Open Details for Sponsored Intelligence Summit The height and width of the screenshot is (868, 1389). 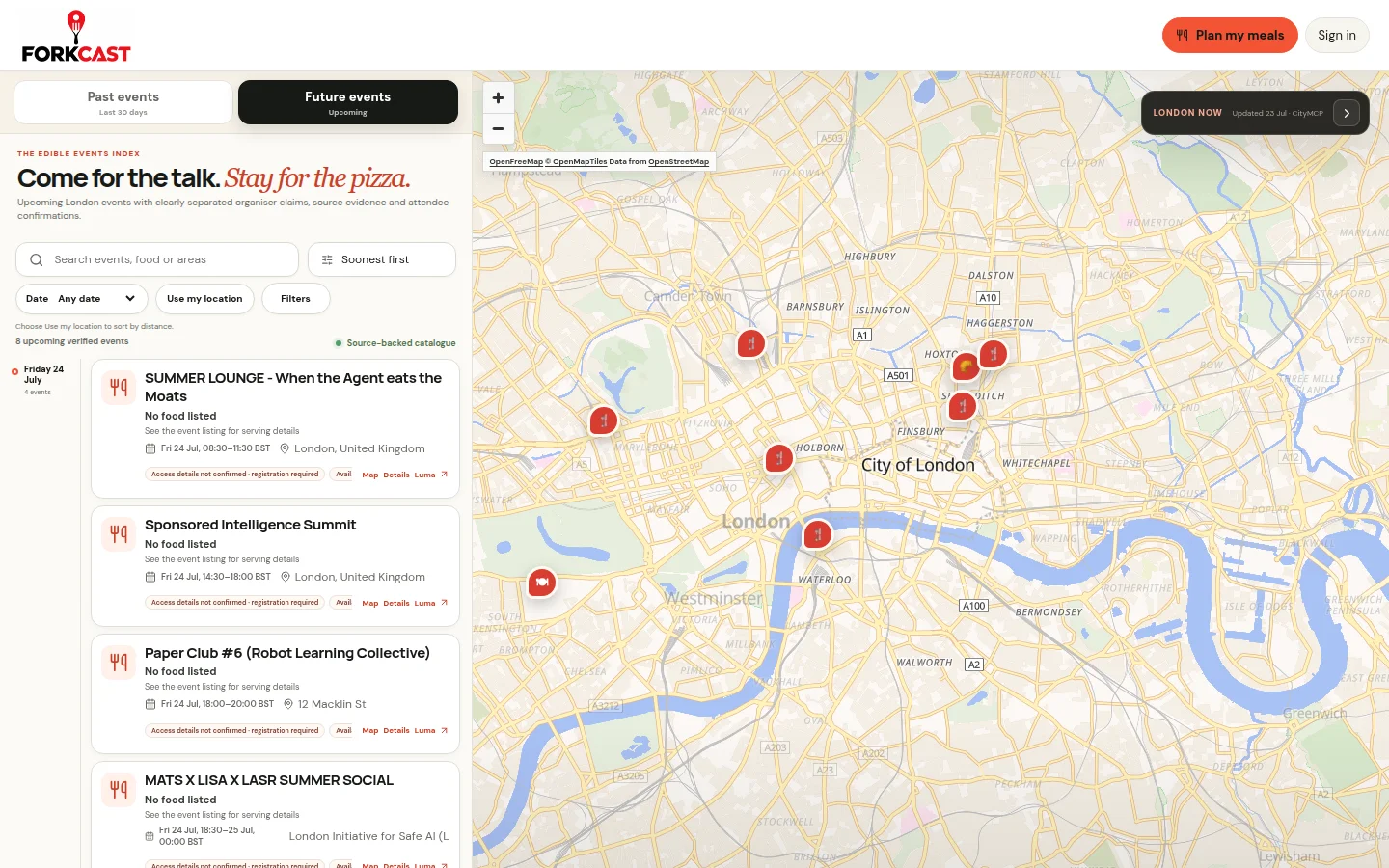(x=396, y=603)
